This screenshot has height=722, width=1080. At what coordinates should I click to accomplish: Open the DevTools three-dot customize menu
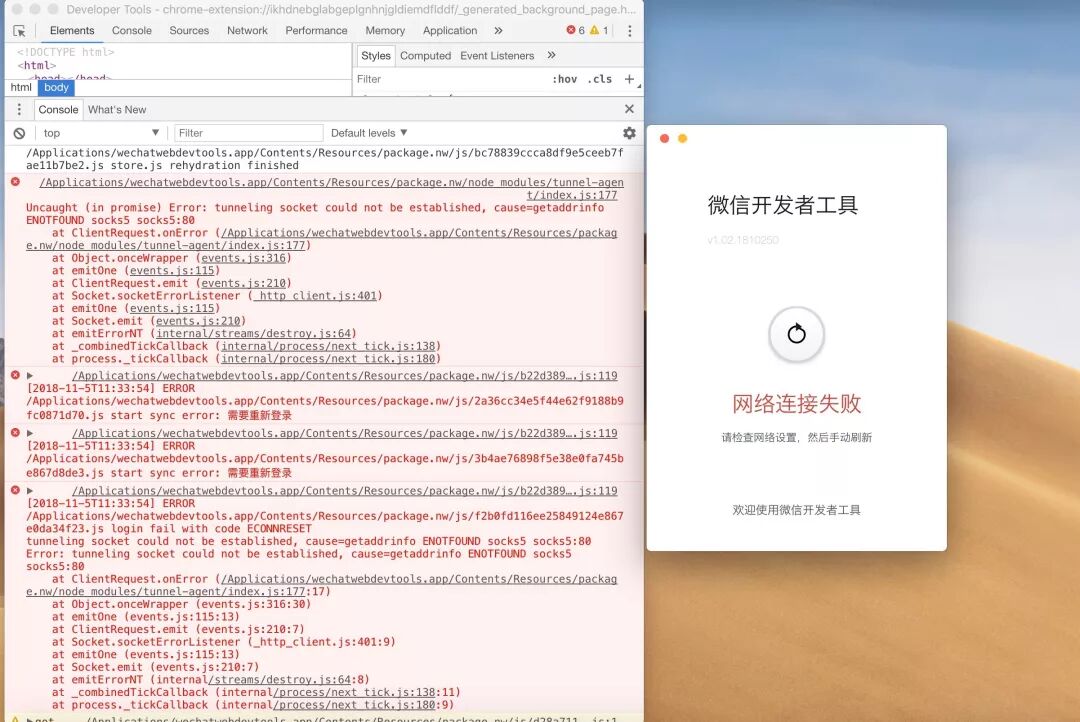pyautogui.click(x=630, y=31)
